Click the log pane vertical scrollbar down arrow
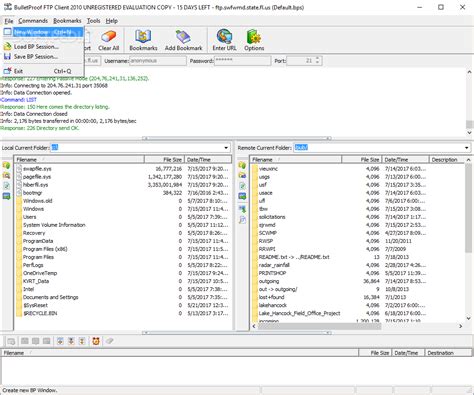Screen dimensions: 474x395 tap(469, 132)
